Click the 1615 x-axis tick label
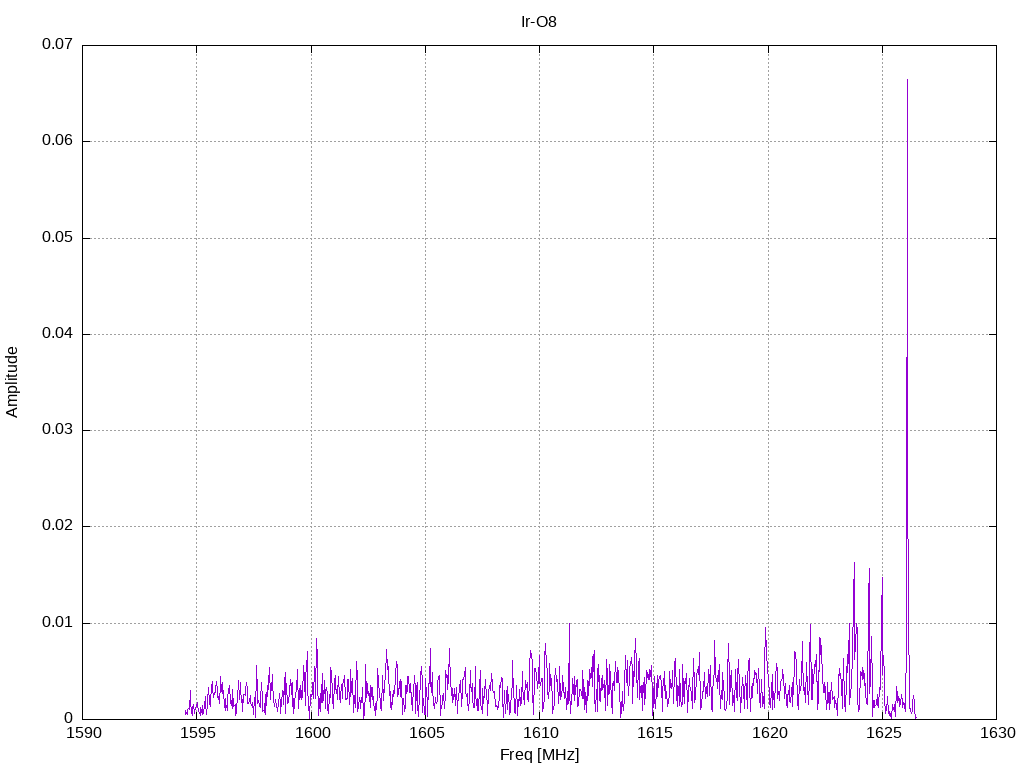The height and width of the screenshot is (768, 1024). tap(654, 733)
